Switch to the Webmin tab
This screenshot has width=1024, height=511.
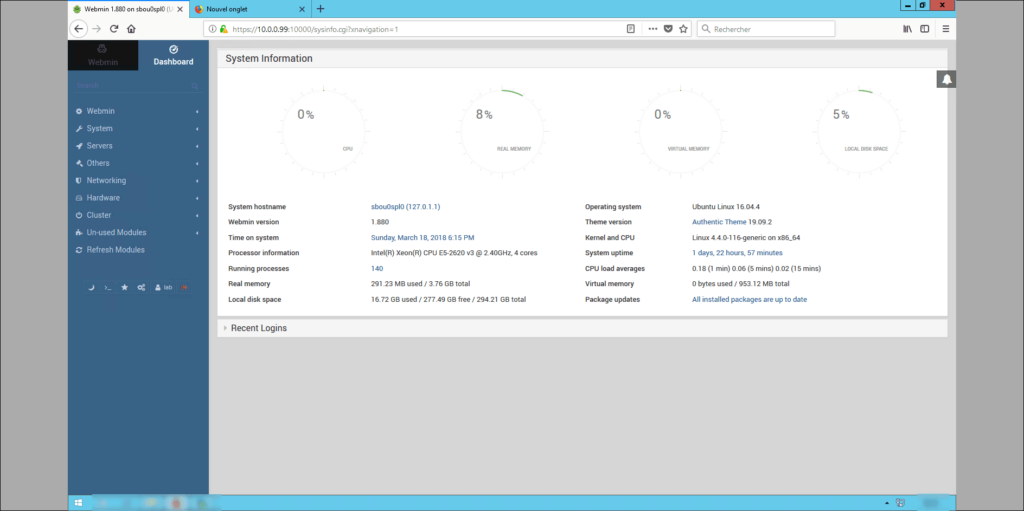[x=103, y=56]
